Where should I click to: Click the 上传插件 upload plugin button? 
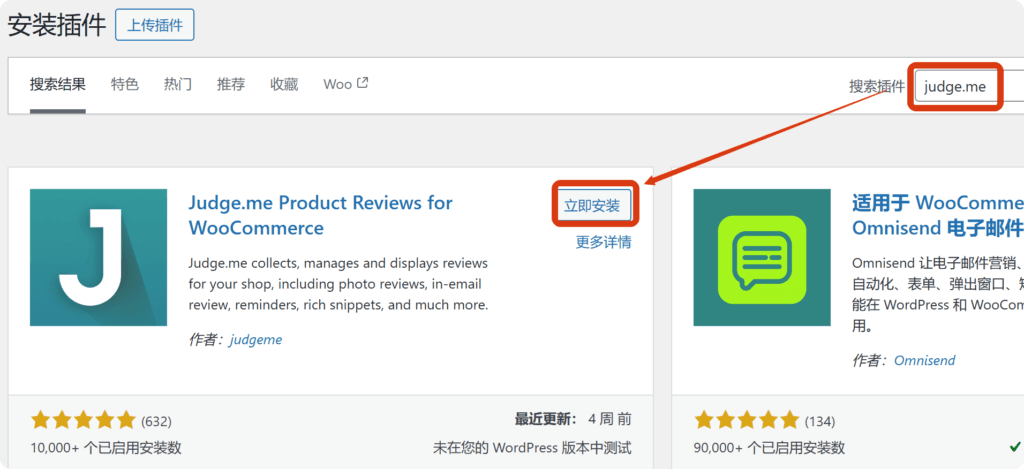click(154, 25)
